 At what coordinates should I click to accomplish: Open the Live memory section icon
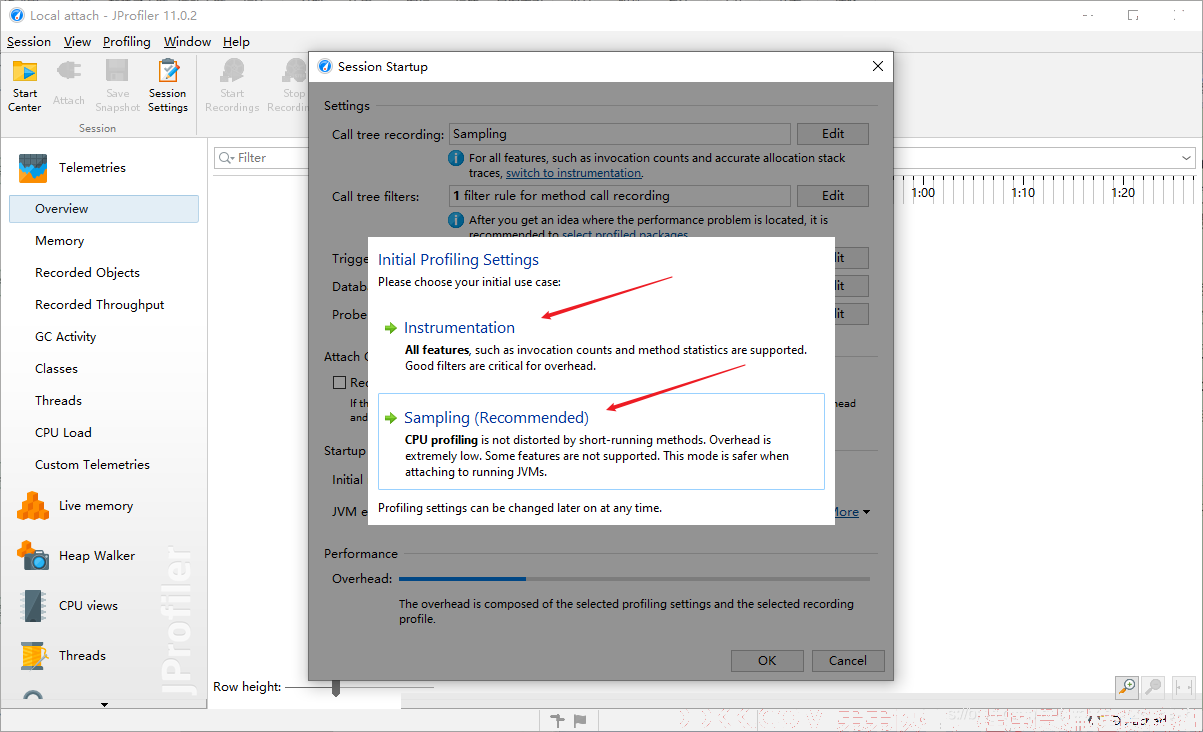tap(33, 506)
